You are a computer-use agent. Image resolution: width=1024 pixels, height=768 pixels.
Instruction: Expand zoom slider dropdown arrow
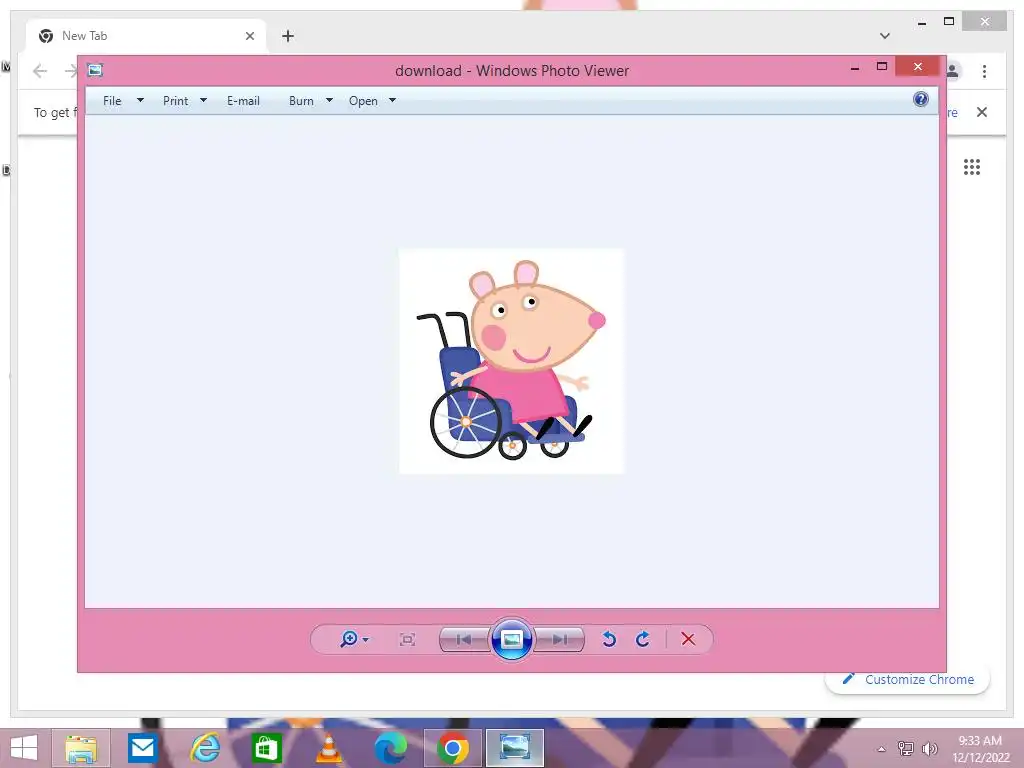(x=366, y=639)
